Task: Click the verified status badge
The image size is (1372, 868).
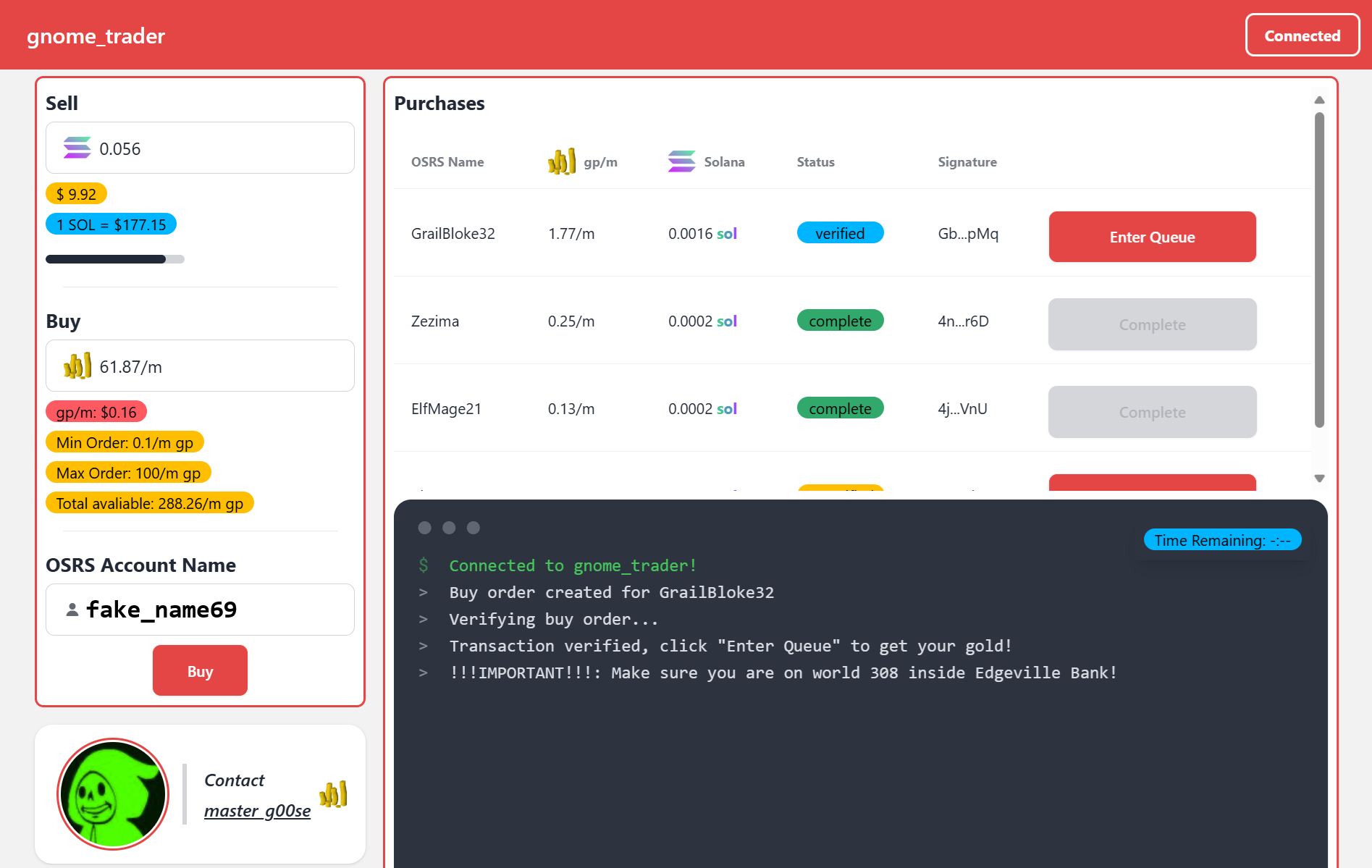Action: tap(840, 233)
